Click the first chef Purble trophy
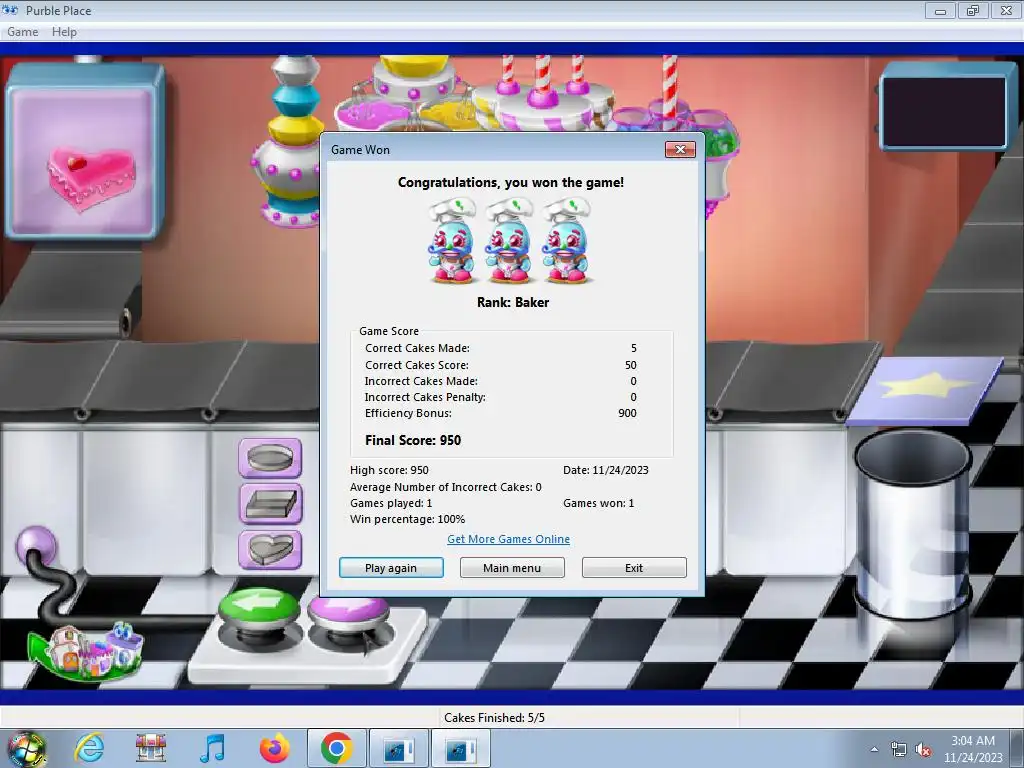1024x768 pixels. coord(452,242)
